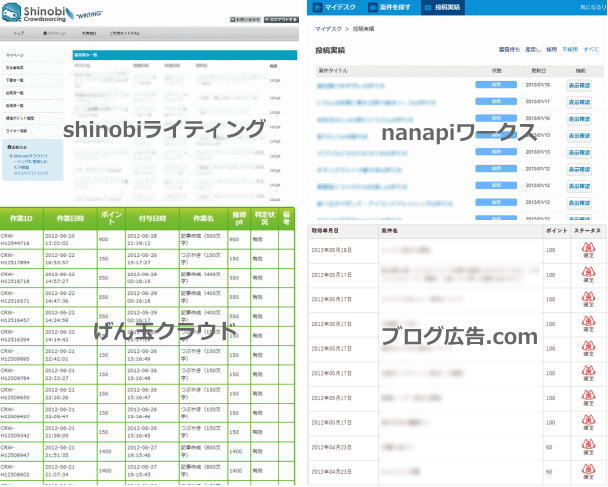The height and width of the screenshot is (487, 608).
Task: Click the 案件タイトル column header in nanapi table
Action: tap(333, 71)
